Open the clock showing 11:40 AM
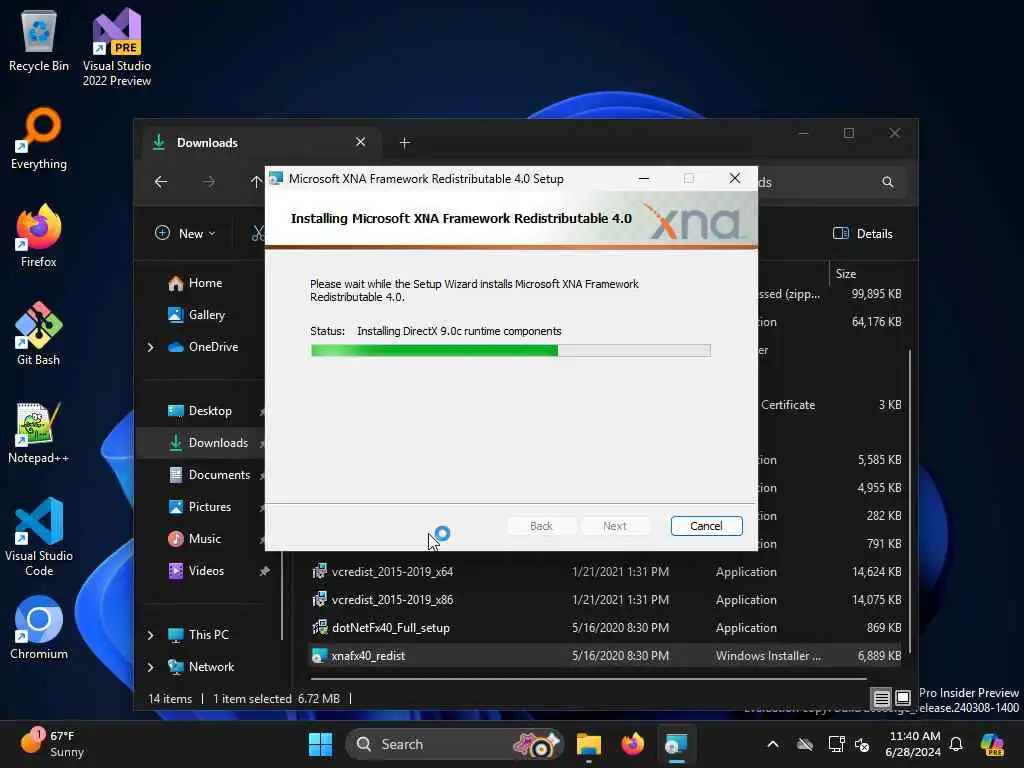Viewport: 1024px width, 768px height. point(913,744)
